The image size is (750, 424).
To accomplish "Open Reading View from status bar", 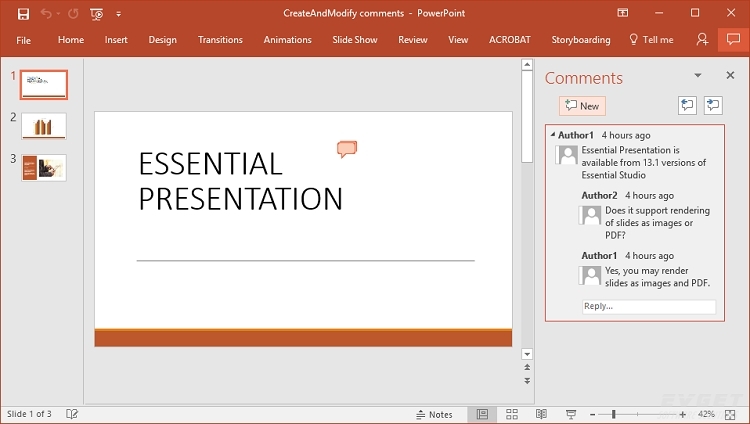I will click(541, 414).
